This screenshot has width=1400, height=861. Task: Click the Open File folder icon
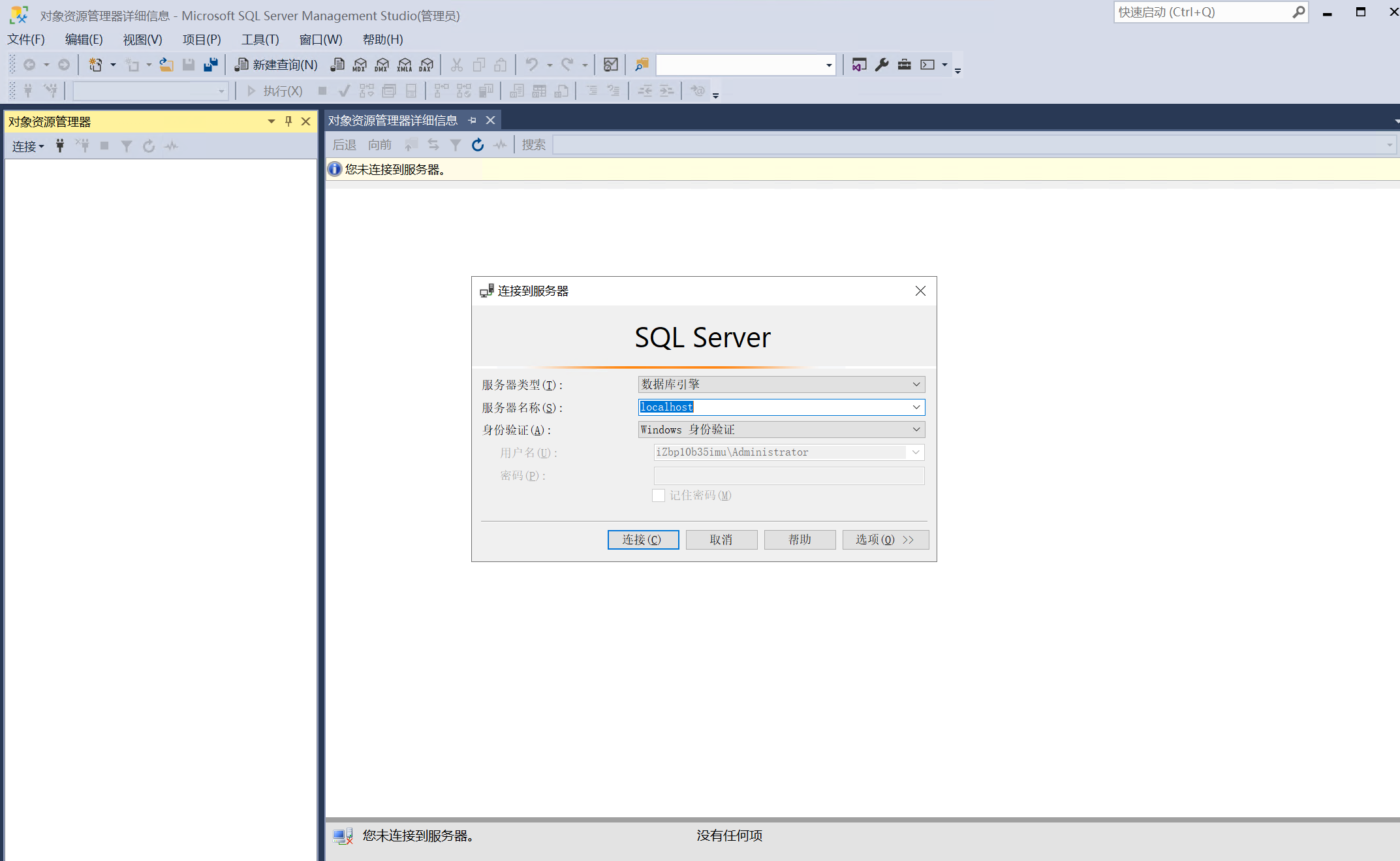click(166, 65)
